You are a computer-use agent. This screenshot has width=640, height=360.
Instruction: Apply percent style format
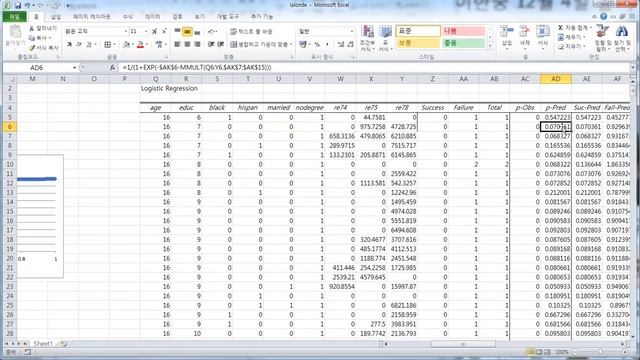tap(317, 44)
